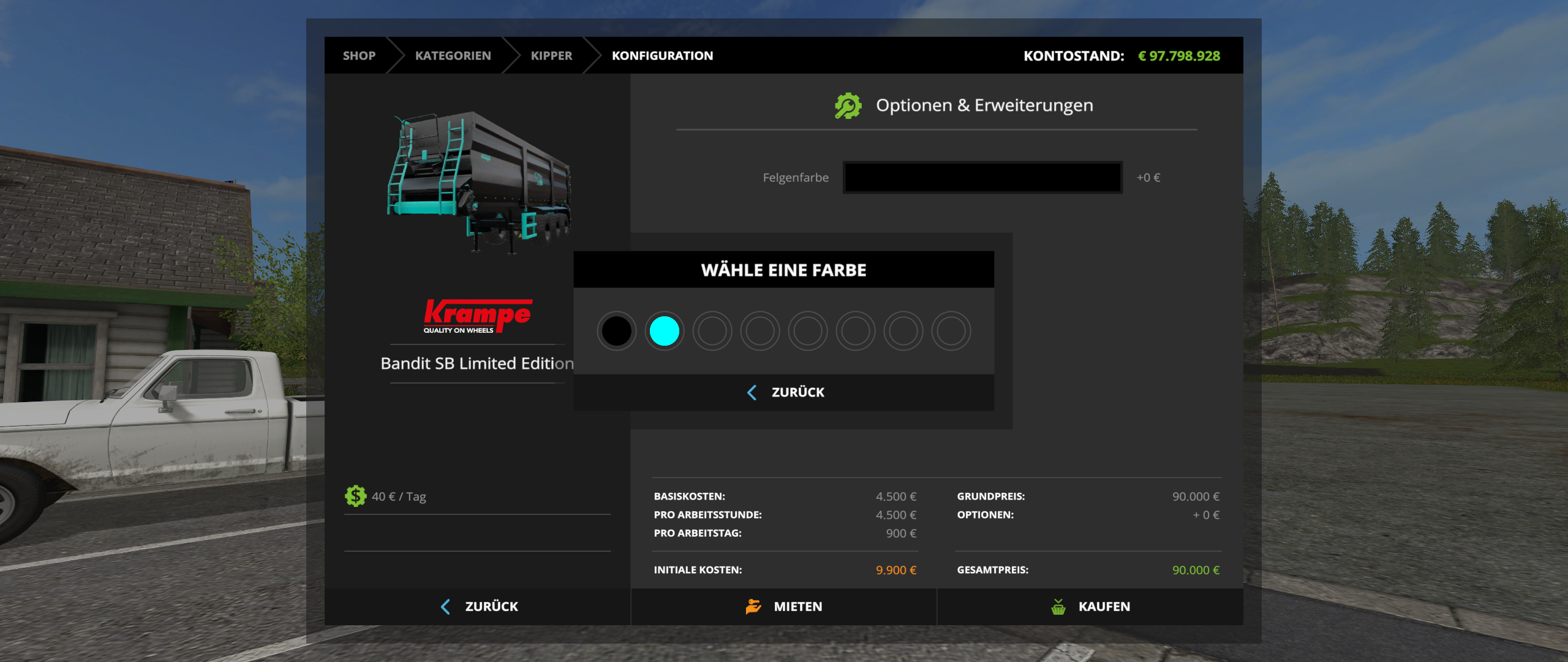Image resolution: width=1568 pixels, height=662 pixels.
Task: Click the INITIALE KOSTEN value 9.900 €
Action: 895,570
